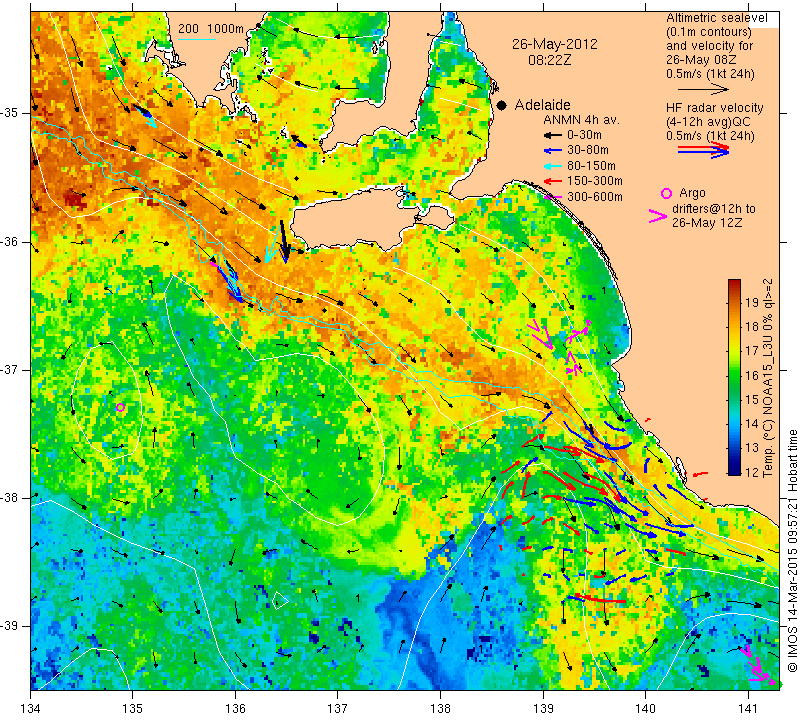The image size is (800, 720).
Task: Click the 08:22Z time text
Action: [549, 60]
